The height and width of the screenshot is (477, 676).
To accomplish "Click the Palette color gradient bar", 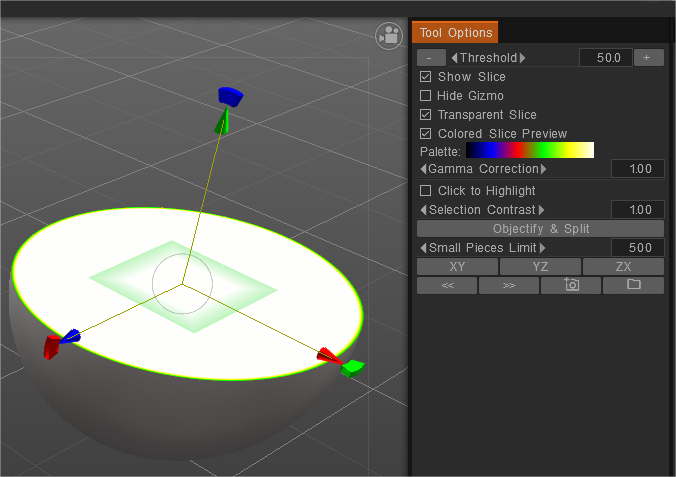I will [530, 151].
